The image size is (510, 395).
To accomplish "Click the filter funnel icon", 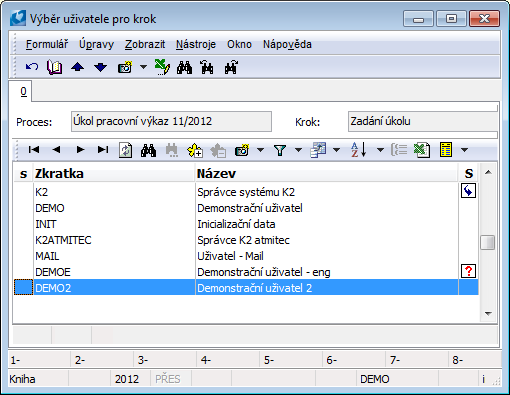I will [280, 150].
